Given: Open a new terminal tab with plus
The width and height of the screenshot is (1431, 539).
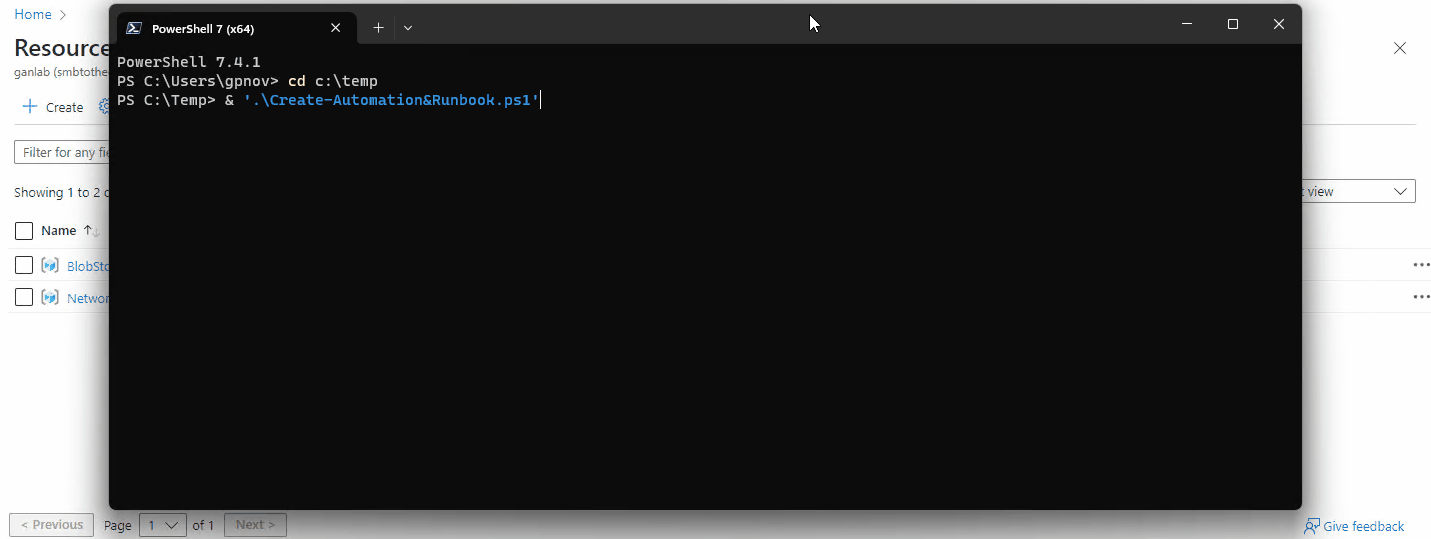Looking at the screenshot, I should (x=378, y=28).
